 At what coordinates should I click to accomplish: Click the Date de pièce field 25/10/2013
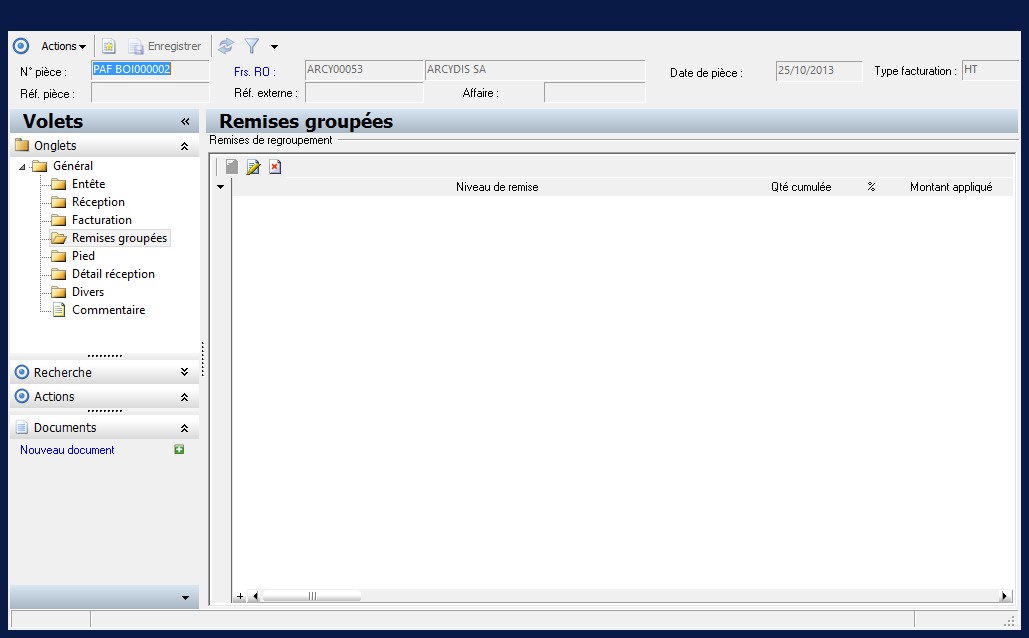point(818,70)
